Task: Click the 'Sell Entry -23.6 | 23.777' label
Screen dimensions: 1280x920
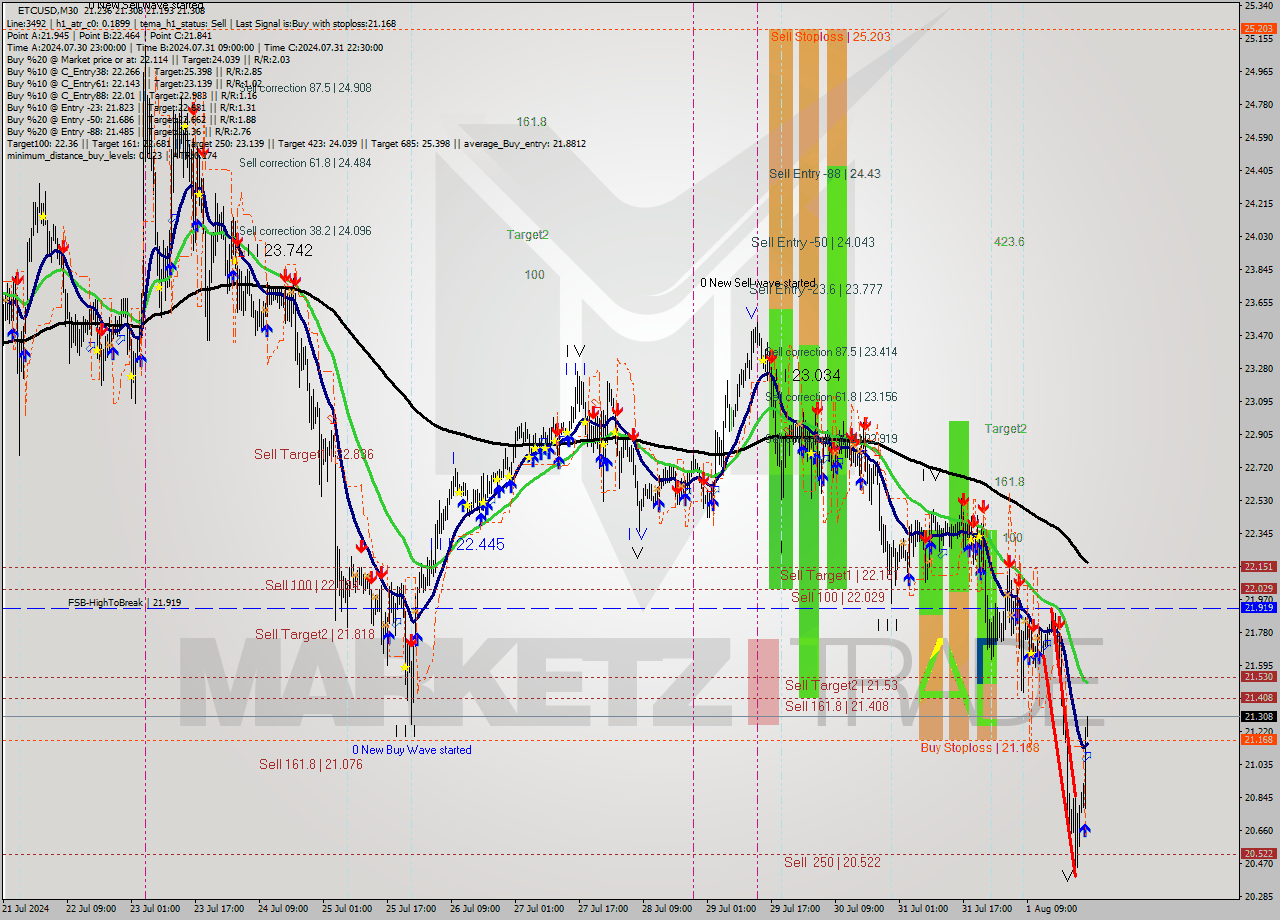Action: click(x=816, y=290)
